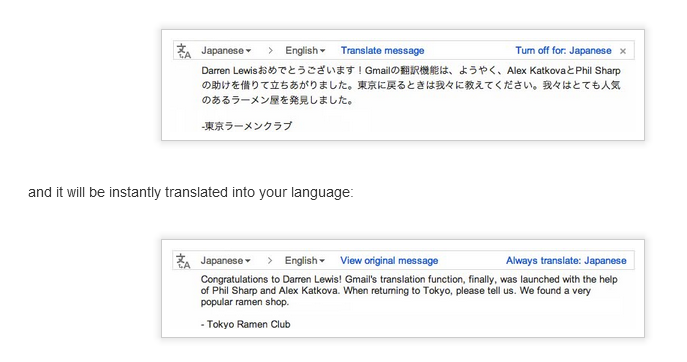Click the arrow between languages in the lower bar
Viewport: 687px width, 362px height.
click(269, 261)
